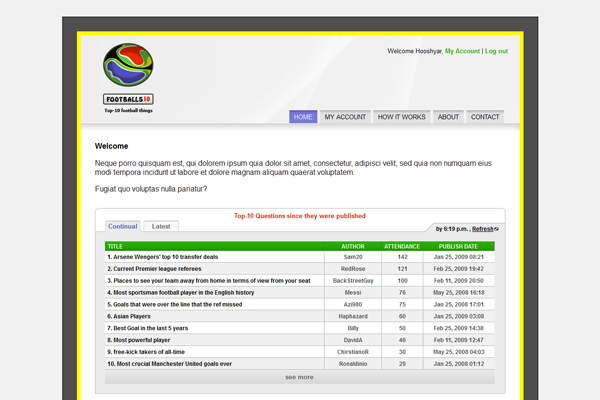Click the Welcome heading
The width and height of the screenshot is (600, 400).
(x=111, y=146)
